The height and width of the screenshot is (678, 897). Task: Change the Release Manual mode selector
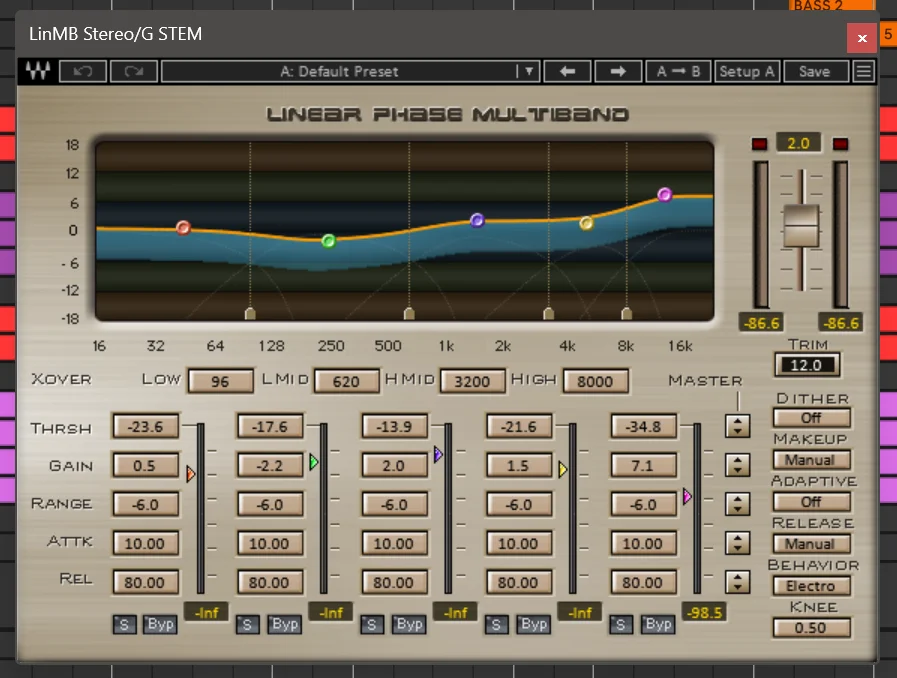(811, 544)
